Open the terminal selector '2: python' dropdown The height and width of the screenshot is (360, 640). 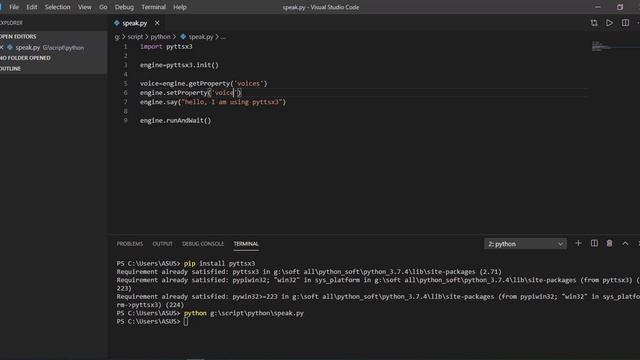pos(525,244)
